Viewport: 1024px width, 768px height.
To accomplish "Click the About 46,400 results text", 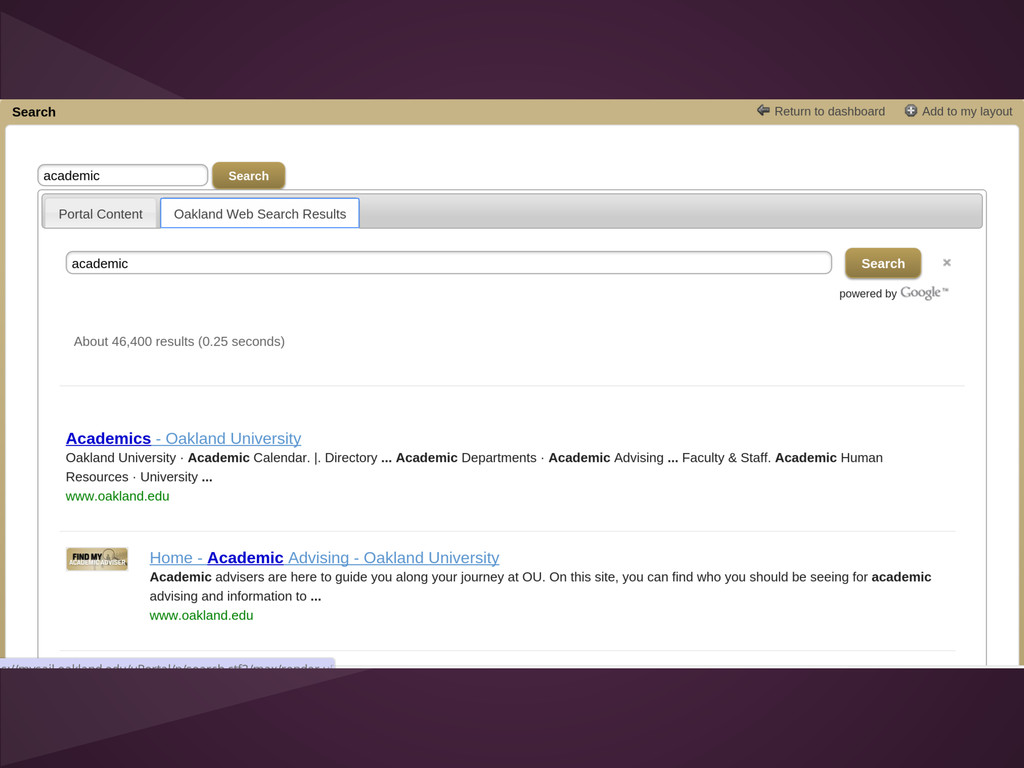I will [179, 342].
